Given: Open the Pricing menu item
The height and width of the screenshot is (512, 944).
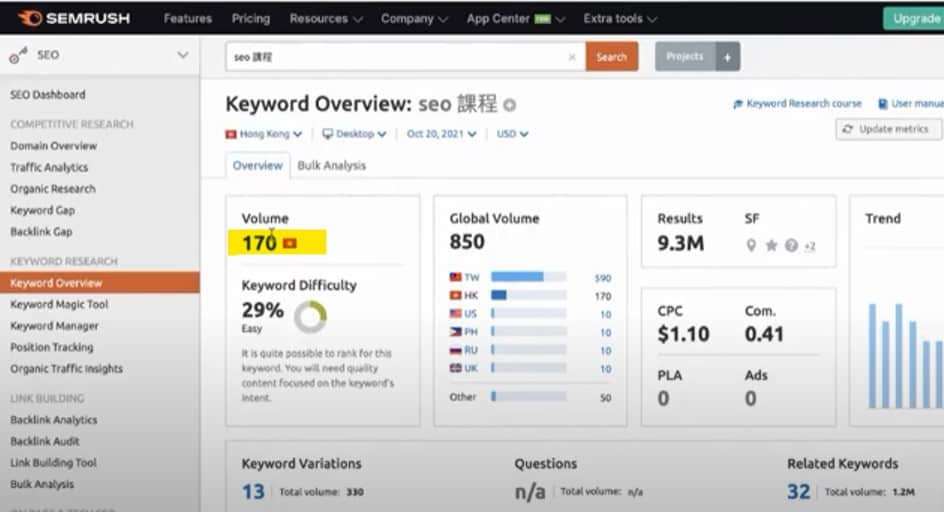Looking at the screenshot, I should point(251,19).
